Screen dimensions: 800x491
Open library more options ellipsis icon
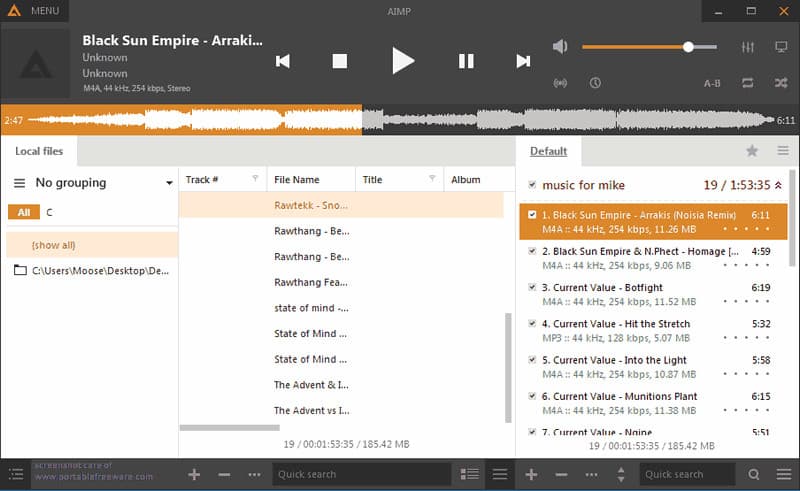pyautogui.click(x=254, y=475)
